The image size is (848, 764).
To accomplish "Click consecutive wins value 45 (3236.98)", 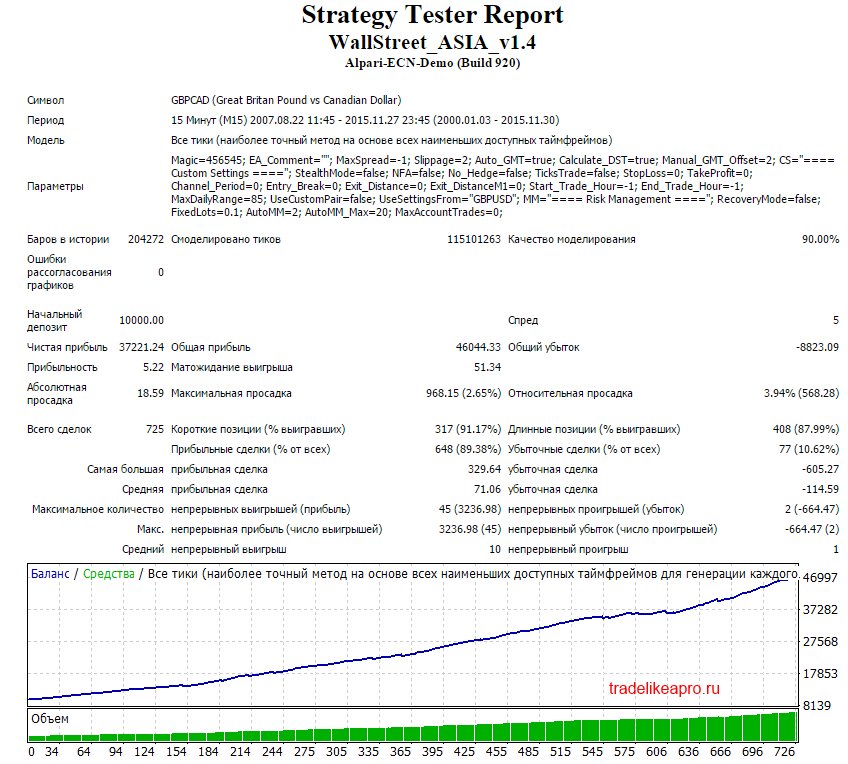I will point(470,509).
